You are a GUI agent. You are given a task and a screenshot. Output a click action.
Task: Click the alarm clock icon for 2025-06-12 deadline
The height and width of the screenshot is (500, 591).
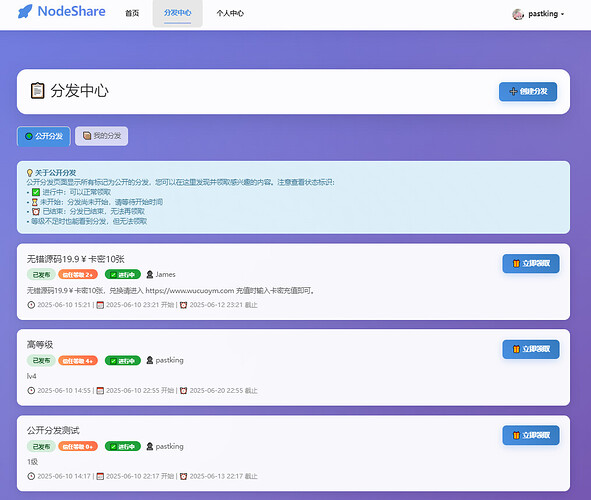click(x=184, y=305)
